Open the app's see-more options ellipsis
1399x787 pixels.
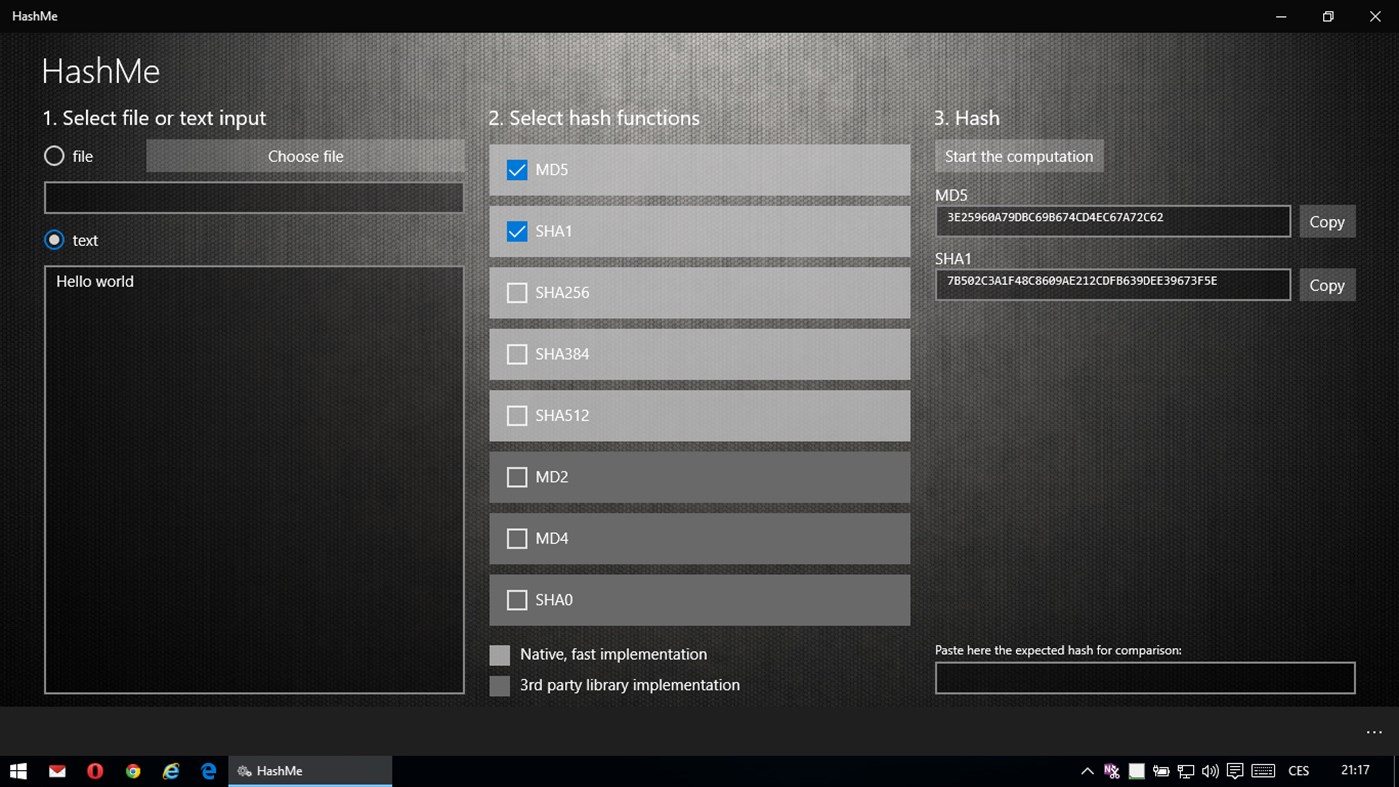coord(1374,732)
